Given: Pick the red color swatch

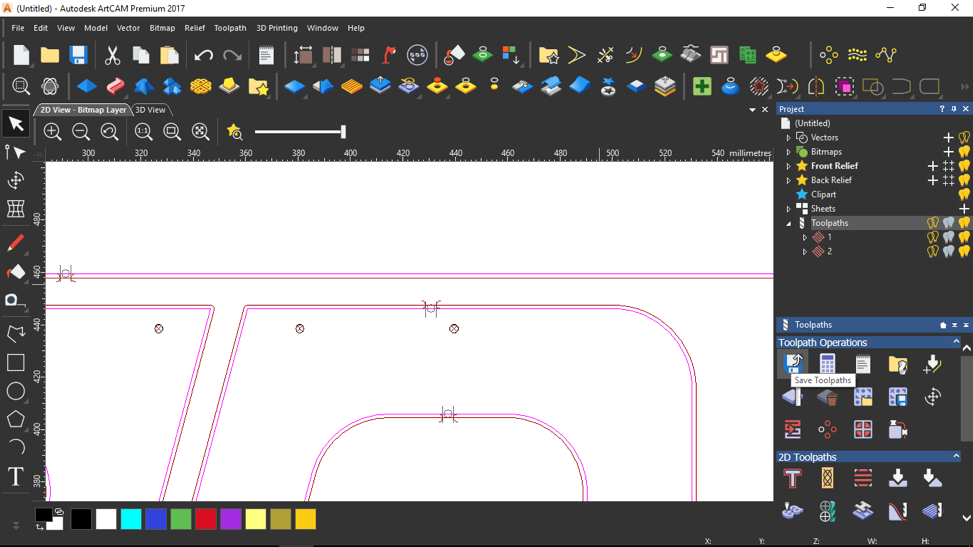Looking at the screenshot, I should (x=205, y=519).
